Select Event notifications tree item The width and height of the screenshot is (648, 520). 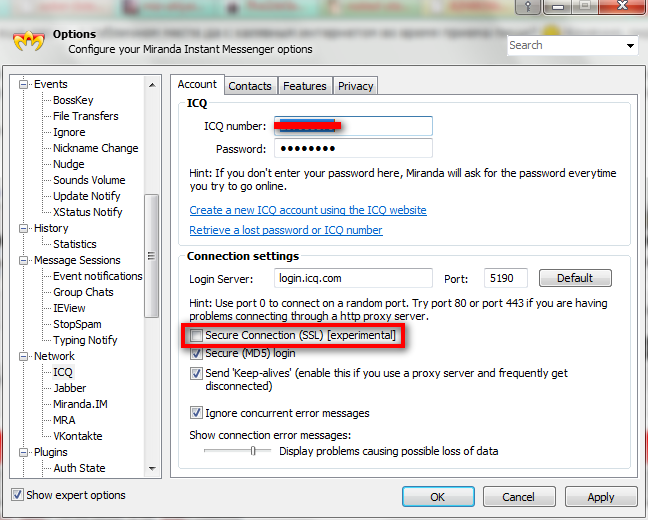point(98,276)
